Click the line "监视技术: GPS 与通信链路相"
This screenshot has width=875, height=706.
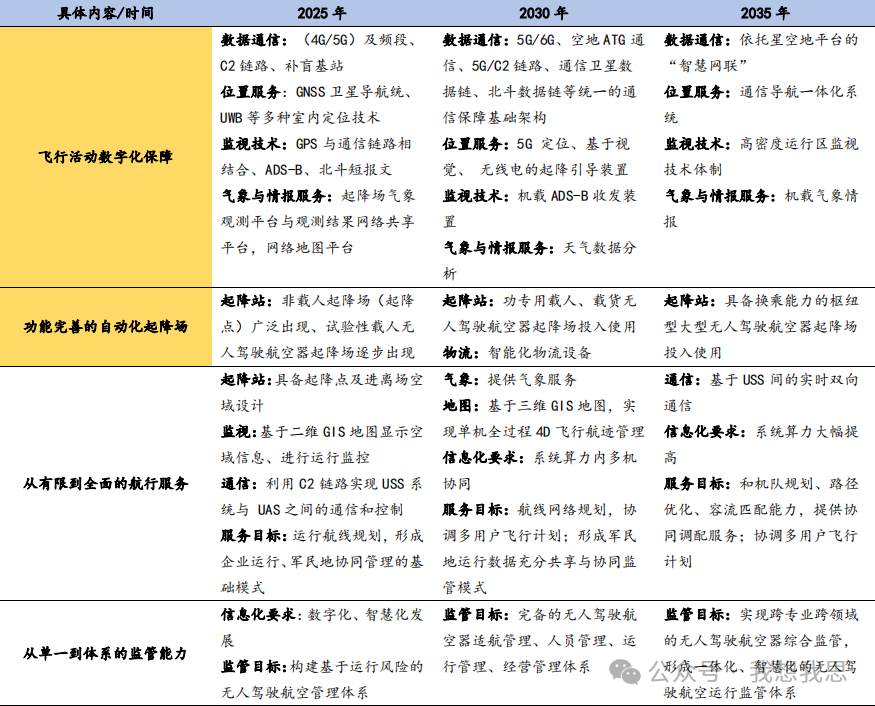pos(316,144)
